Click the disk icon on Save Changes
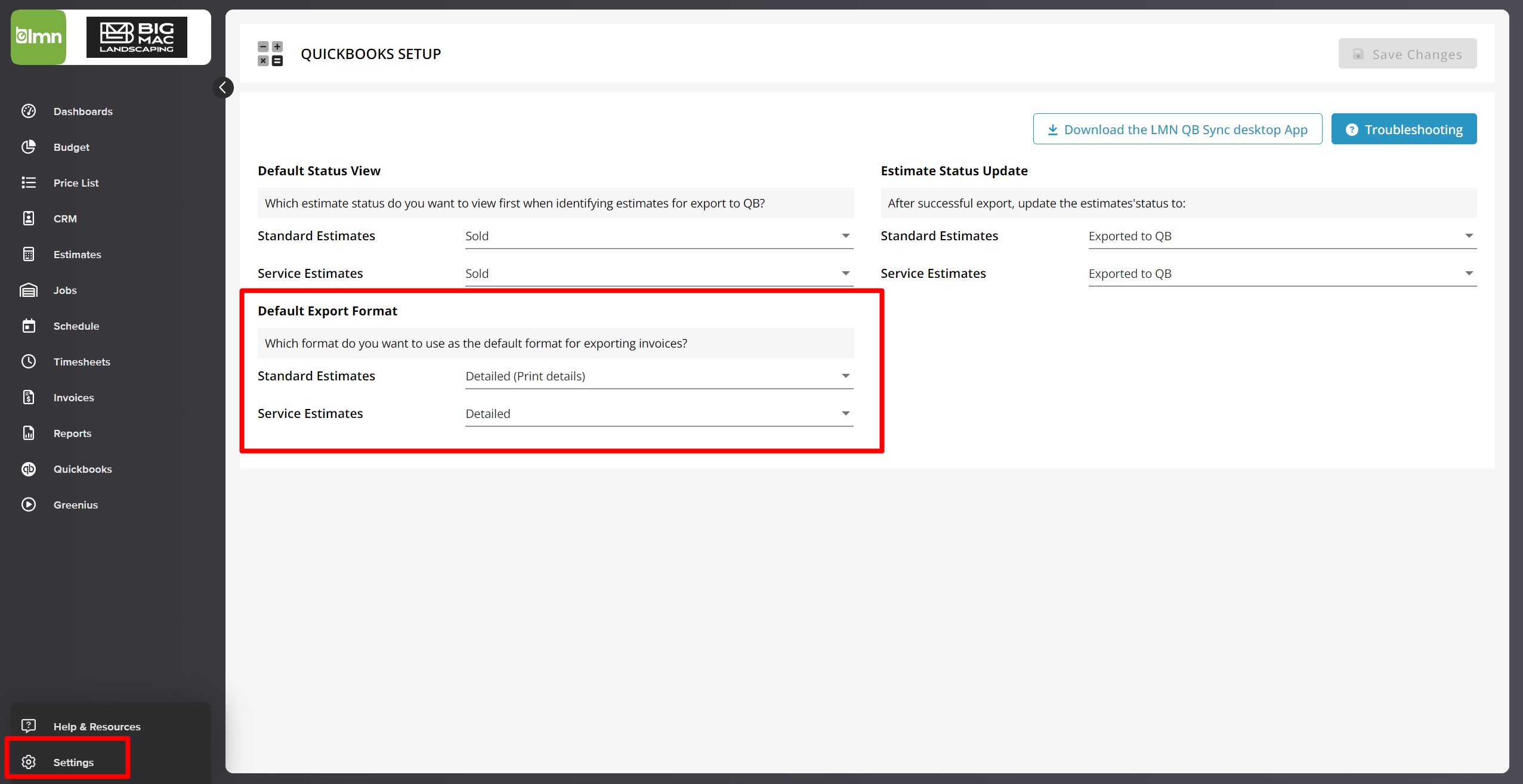 click(x=1358, y=54)
